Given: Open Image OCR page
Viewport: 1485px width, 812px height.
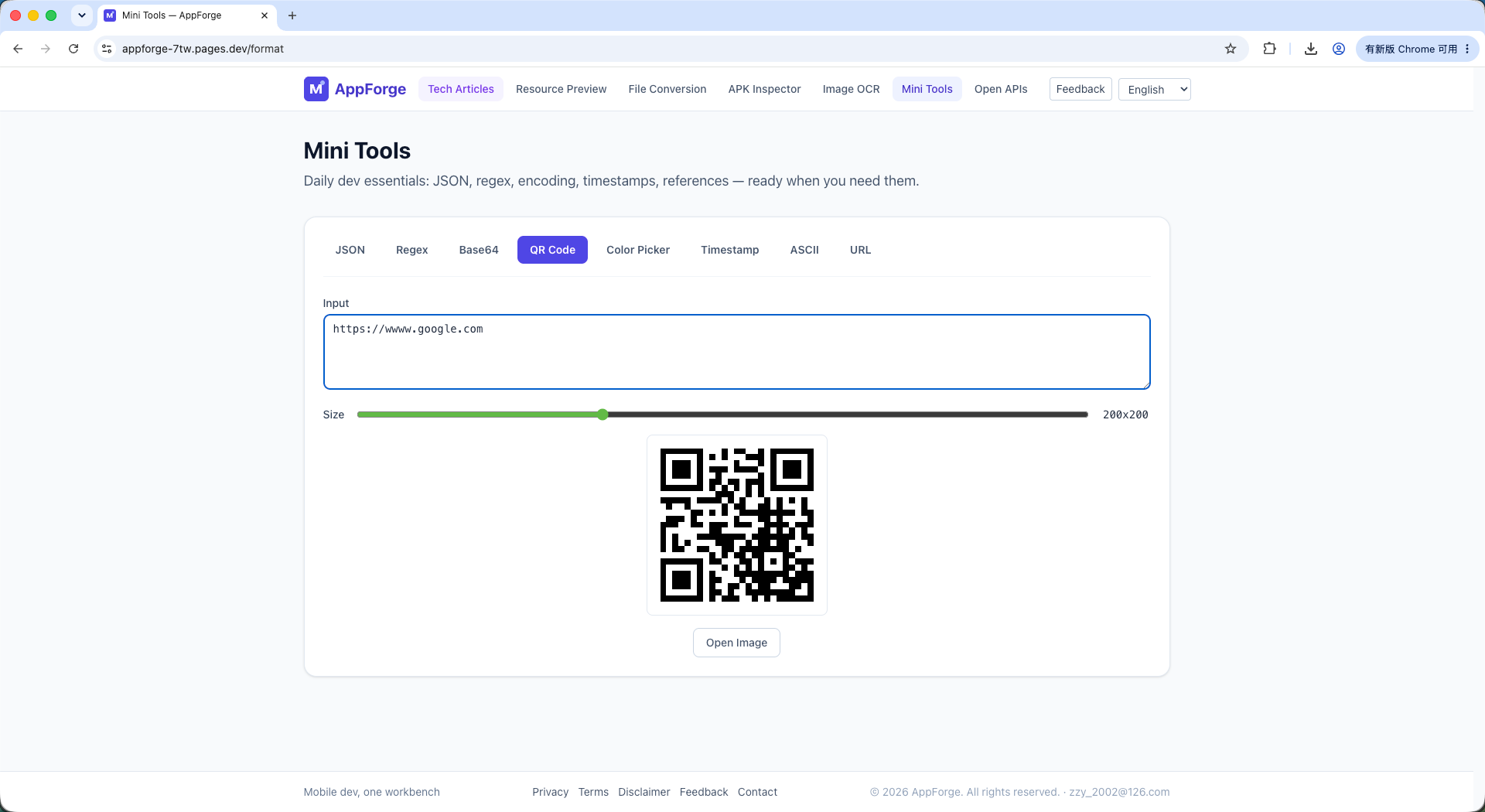Looking at the screenshot, I should coord(851,89).
